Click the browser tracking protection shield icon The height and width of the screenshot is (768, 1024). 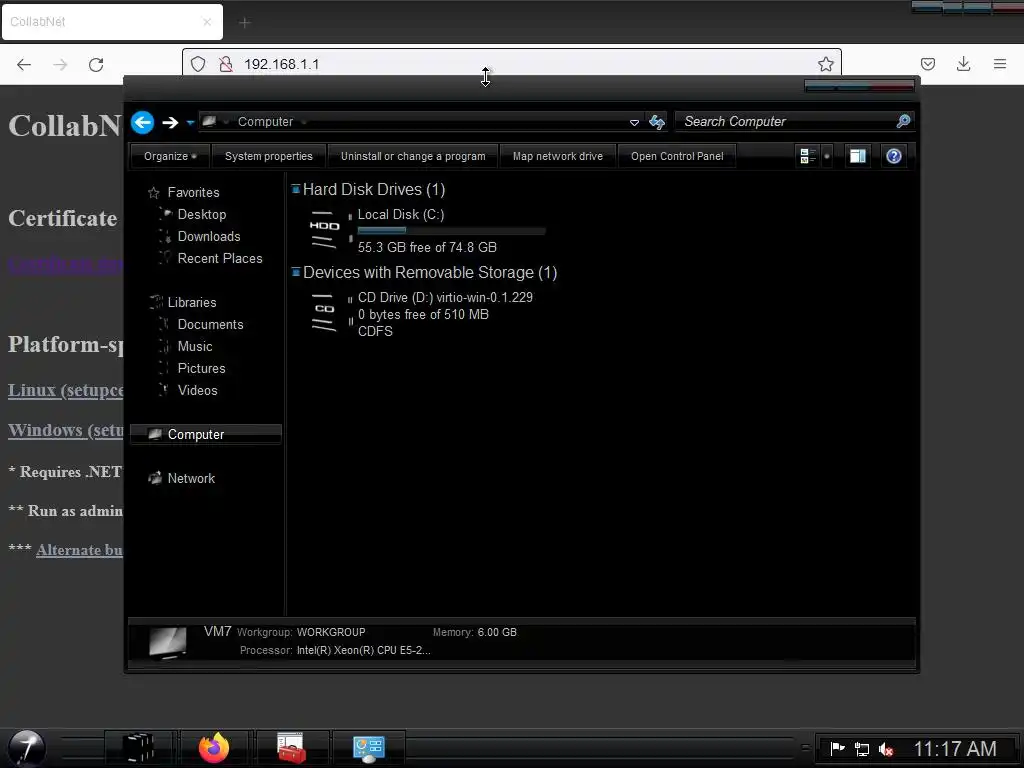(x=198, y=64)
